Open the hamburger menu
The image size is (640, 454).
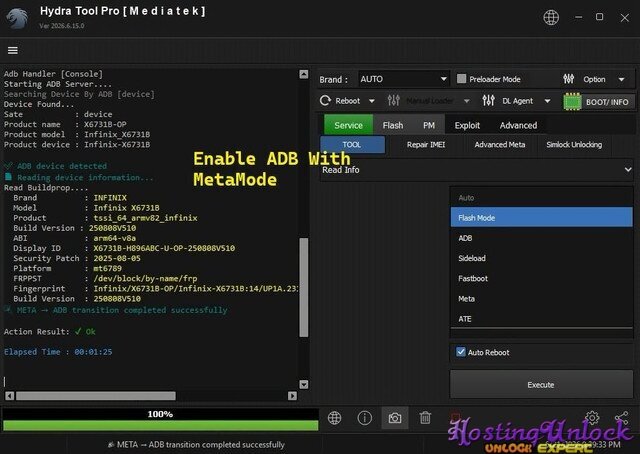[13, 50]
